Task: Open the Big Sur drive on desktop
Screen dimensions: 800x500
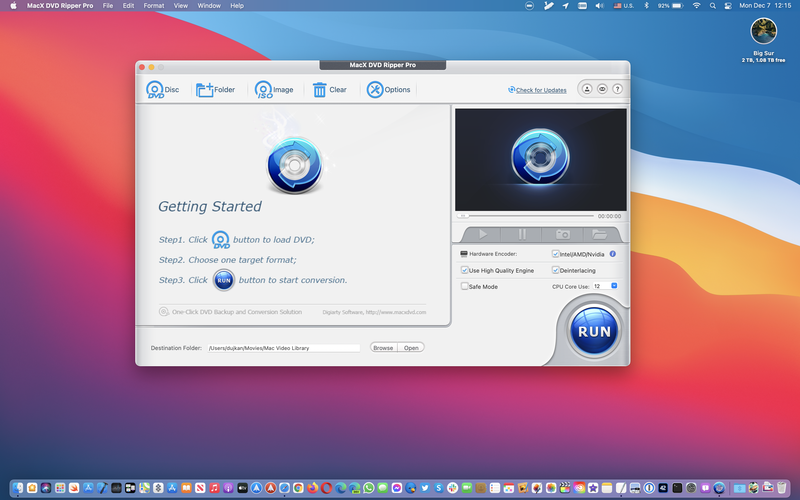Action: (763, 31)
